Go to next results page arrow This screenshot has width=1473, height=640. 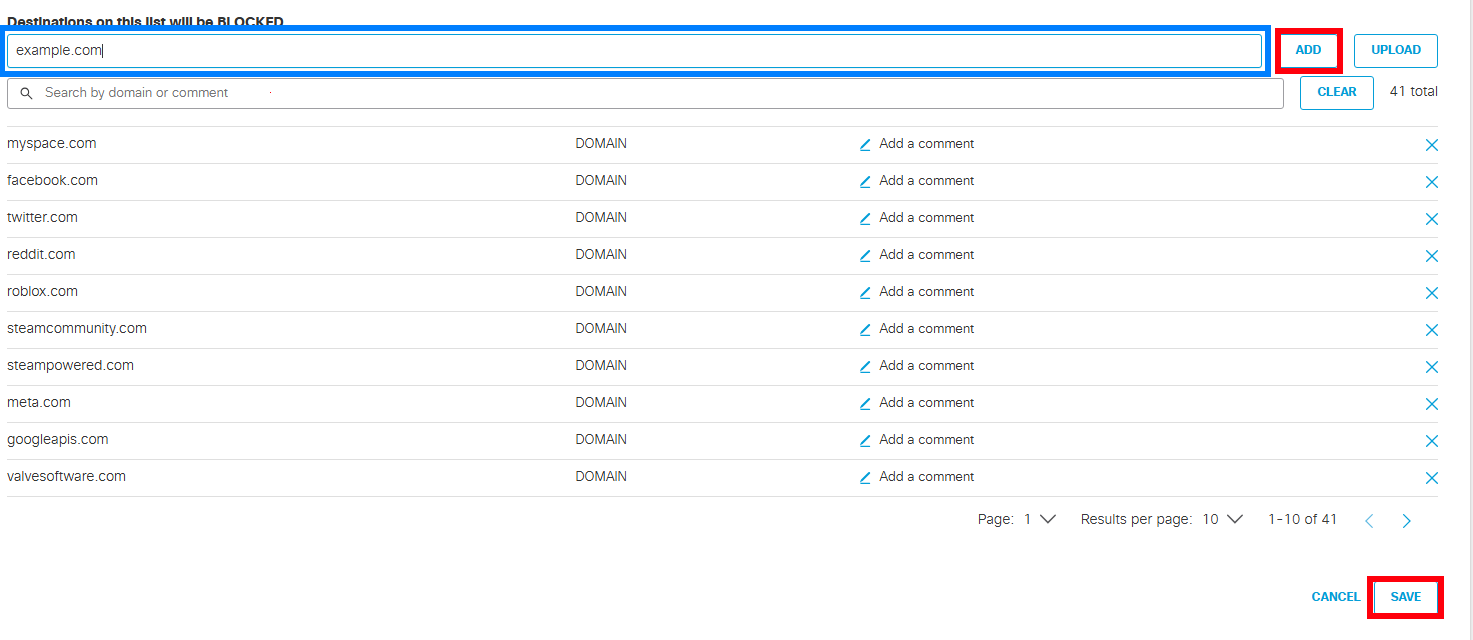point(1406,521)
